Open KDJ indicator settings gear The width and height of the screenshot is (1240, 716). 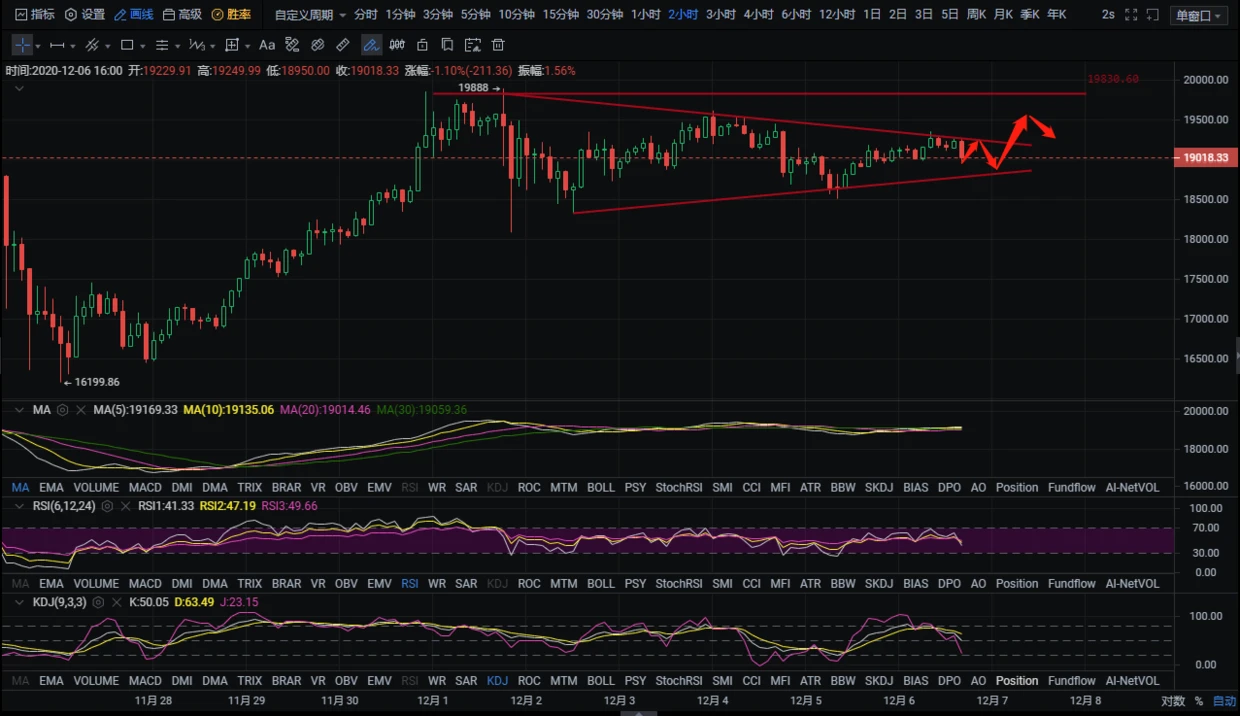tap(98, 603)
